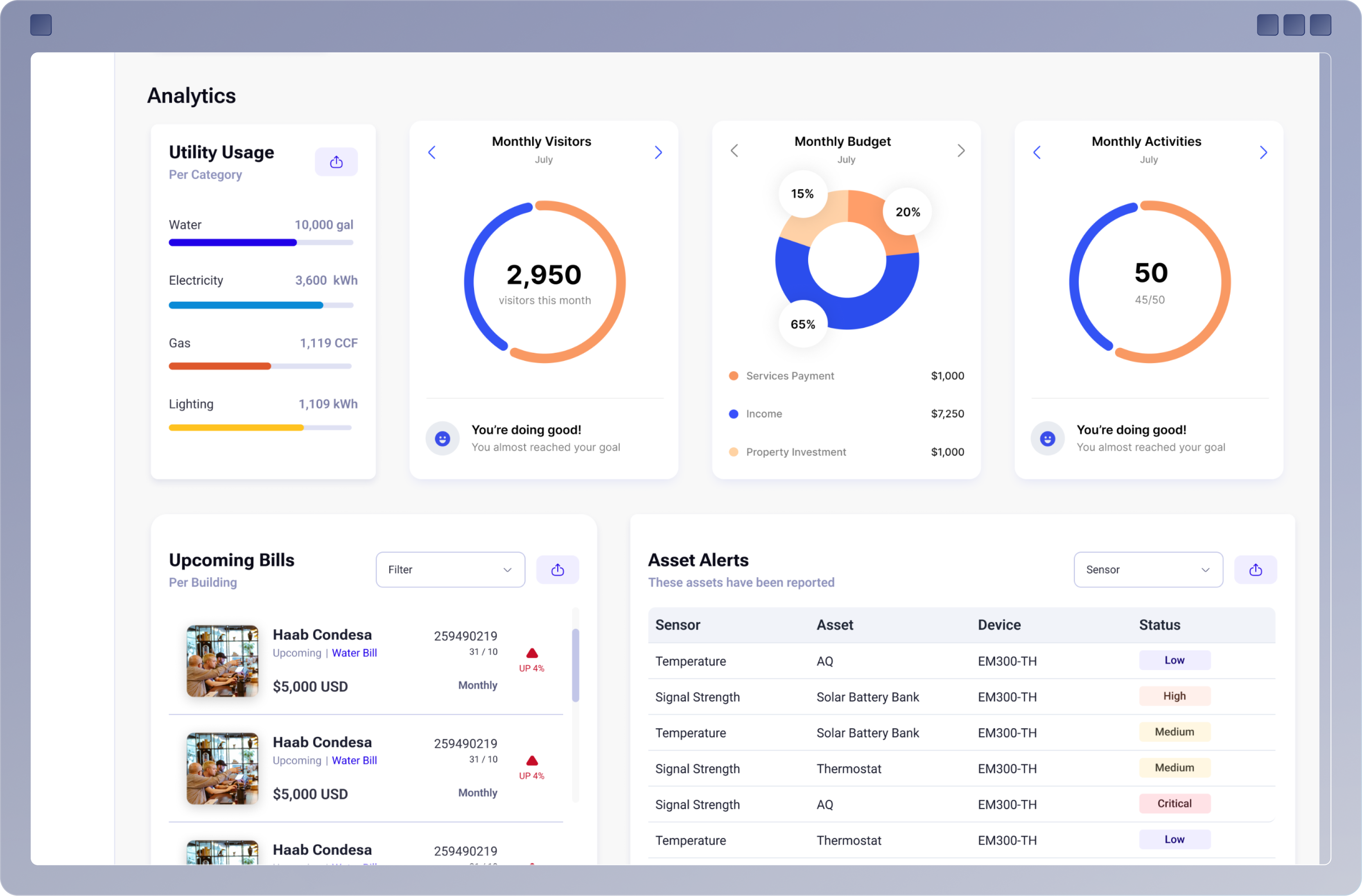
Task: Click the export icon in Asset Alerts panel
Action: (x=1256, y=569)
